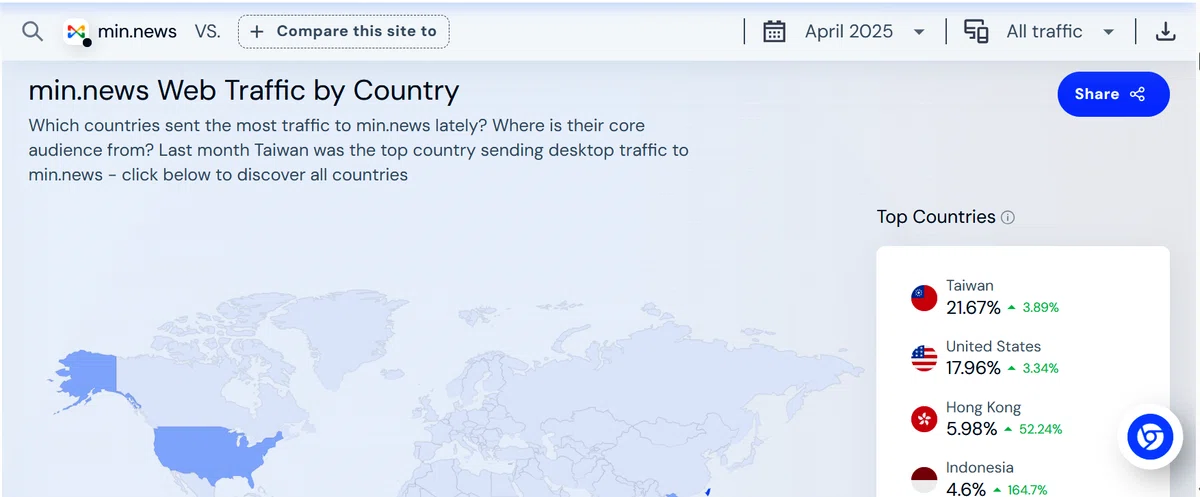The width and height of the screenshot is (1200, 497).
Task: Click the min.news site name
Action: pos(137,31)
